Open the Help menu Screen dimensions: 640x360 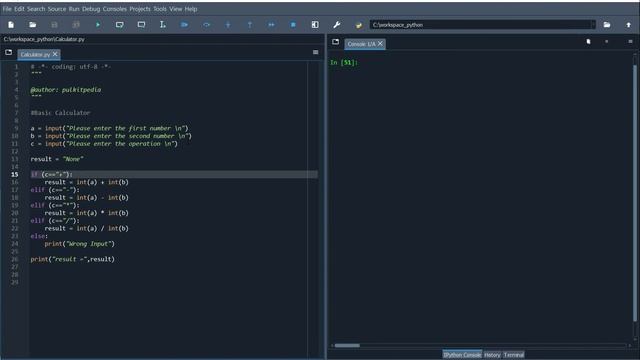(191, 9)
